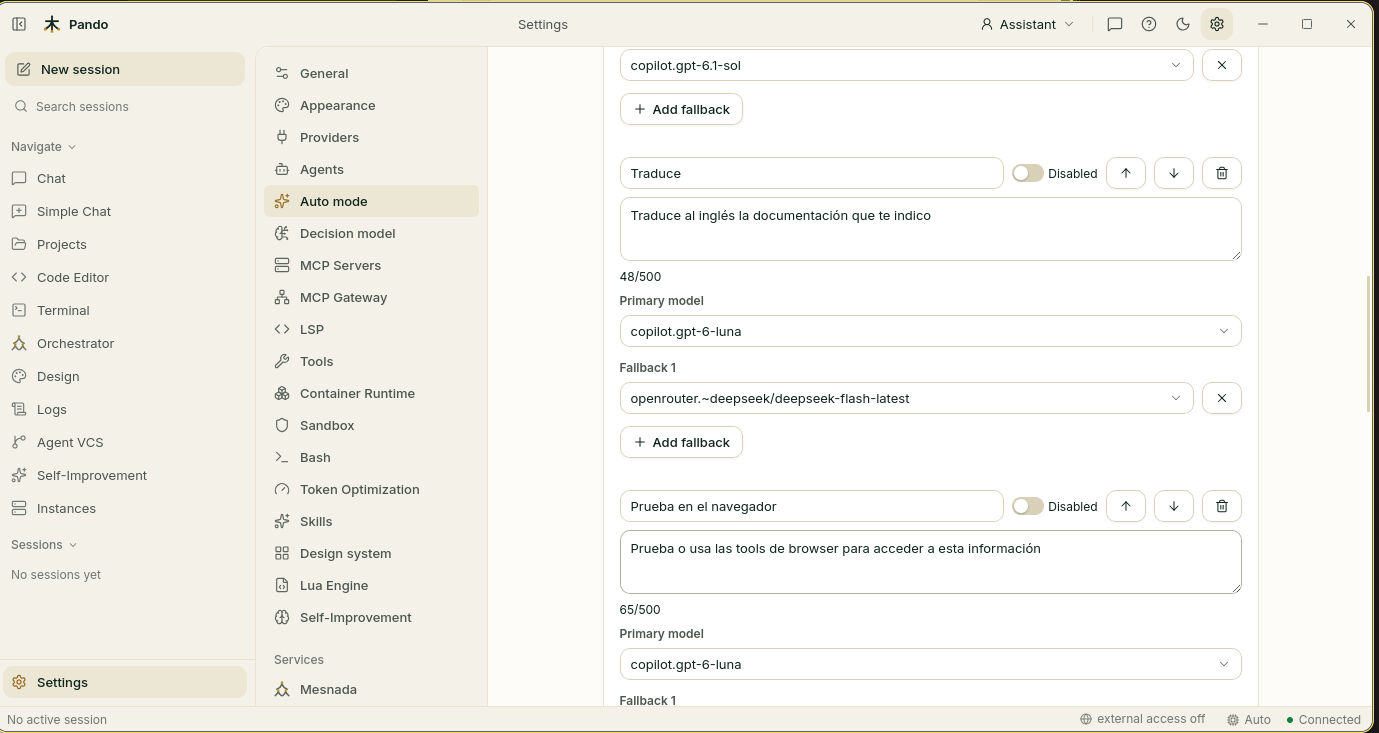
Task: Move the Traduce rule up
Action: coord(1126,173)
